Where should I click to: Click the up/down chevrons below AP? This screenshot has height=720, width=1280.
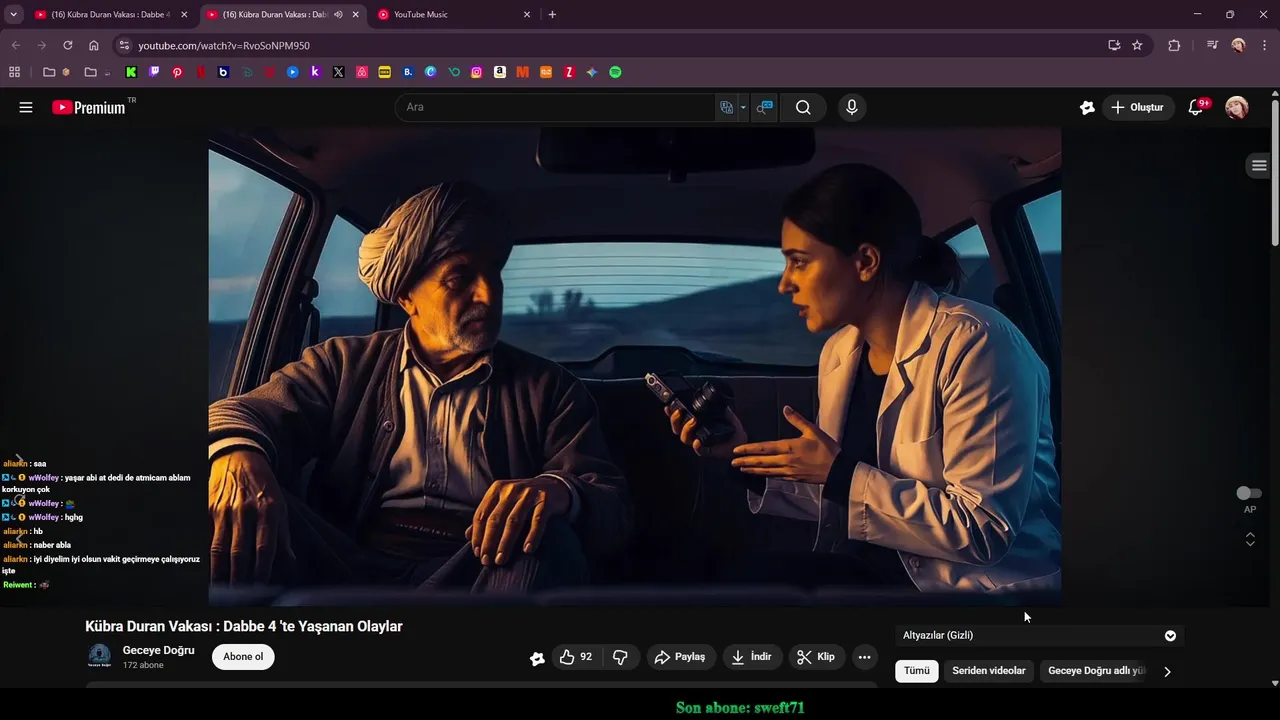tap(1250, 539)
